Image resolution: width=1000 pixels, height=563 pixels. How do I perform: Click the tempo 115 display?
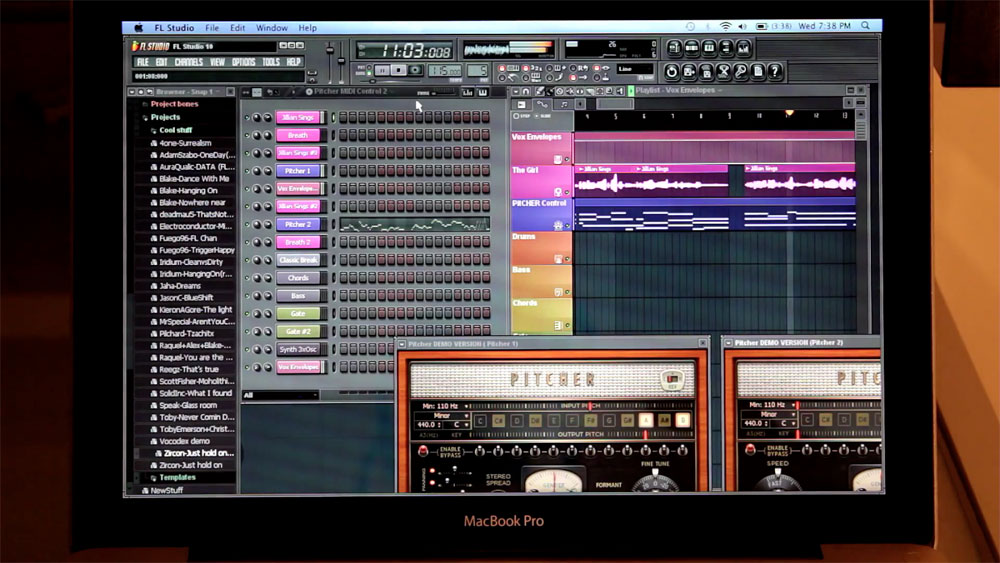coord(445,70)
